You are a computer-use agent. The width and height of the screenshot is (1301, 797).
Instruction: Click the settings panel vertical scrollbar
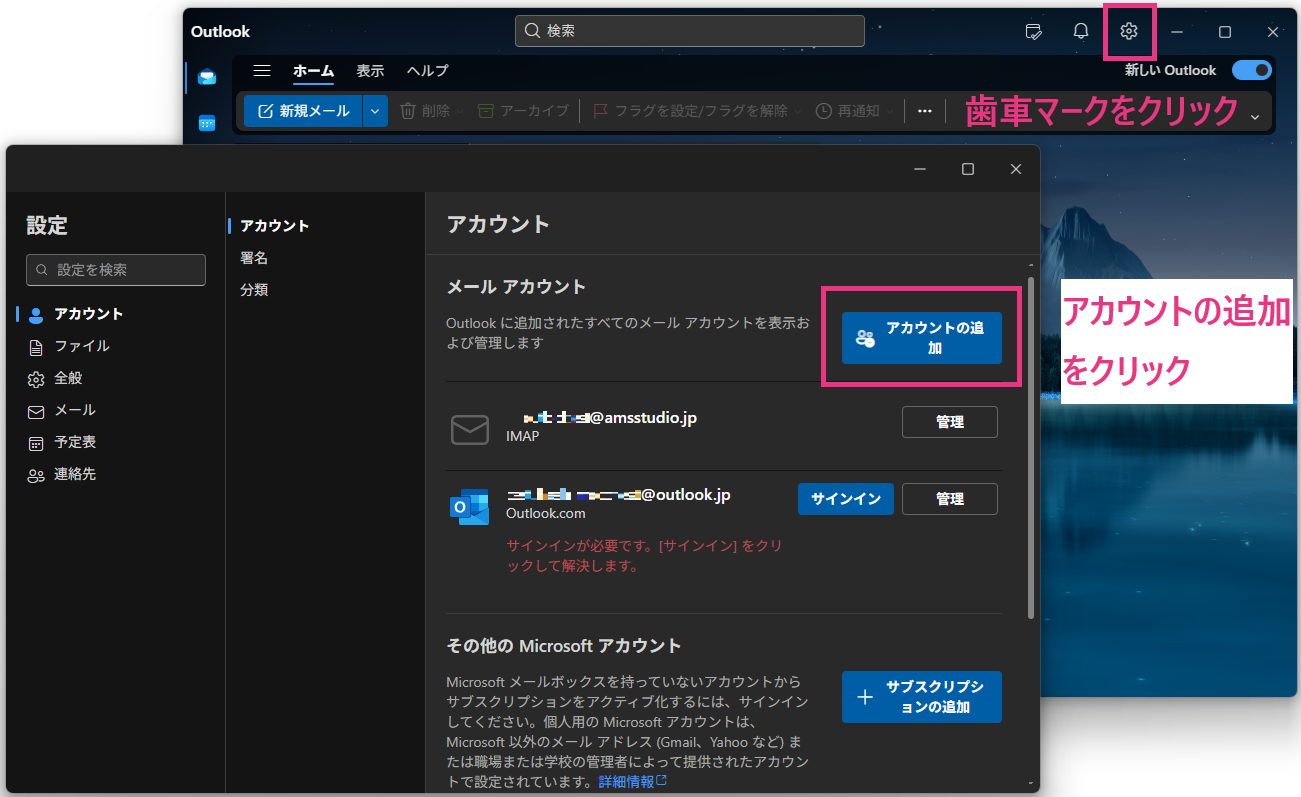1030,450
